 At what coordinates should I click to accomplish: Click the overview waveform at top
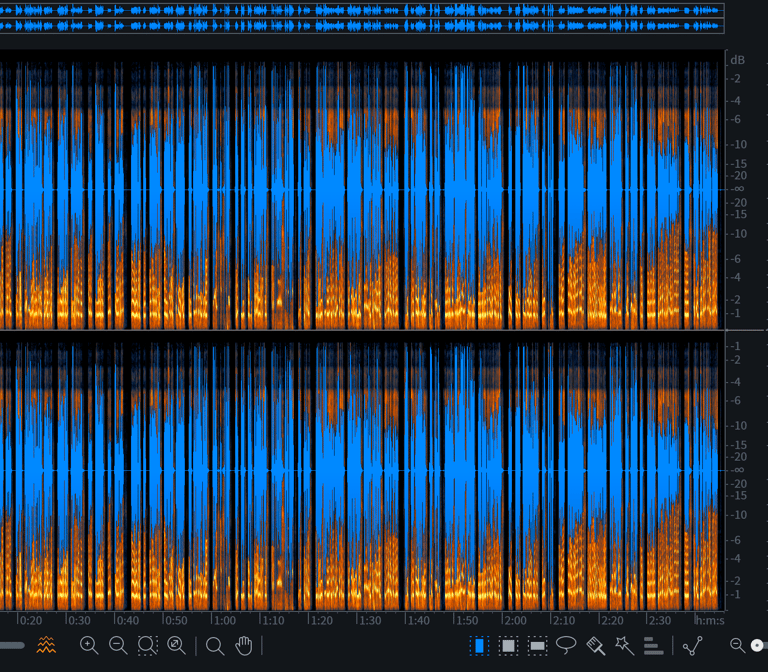[362, 18]
